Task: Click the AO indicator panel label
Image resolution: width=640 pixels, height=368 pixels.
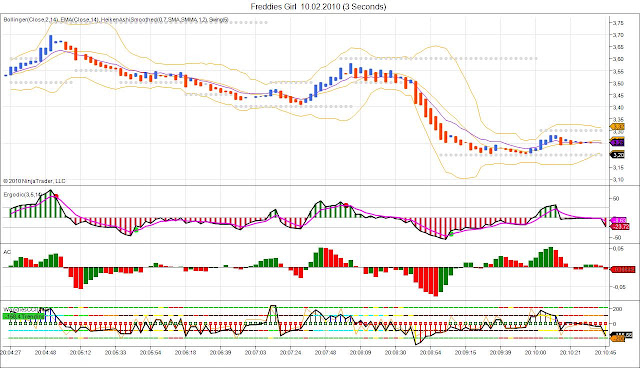Action: point(7,252)
